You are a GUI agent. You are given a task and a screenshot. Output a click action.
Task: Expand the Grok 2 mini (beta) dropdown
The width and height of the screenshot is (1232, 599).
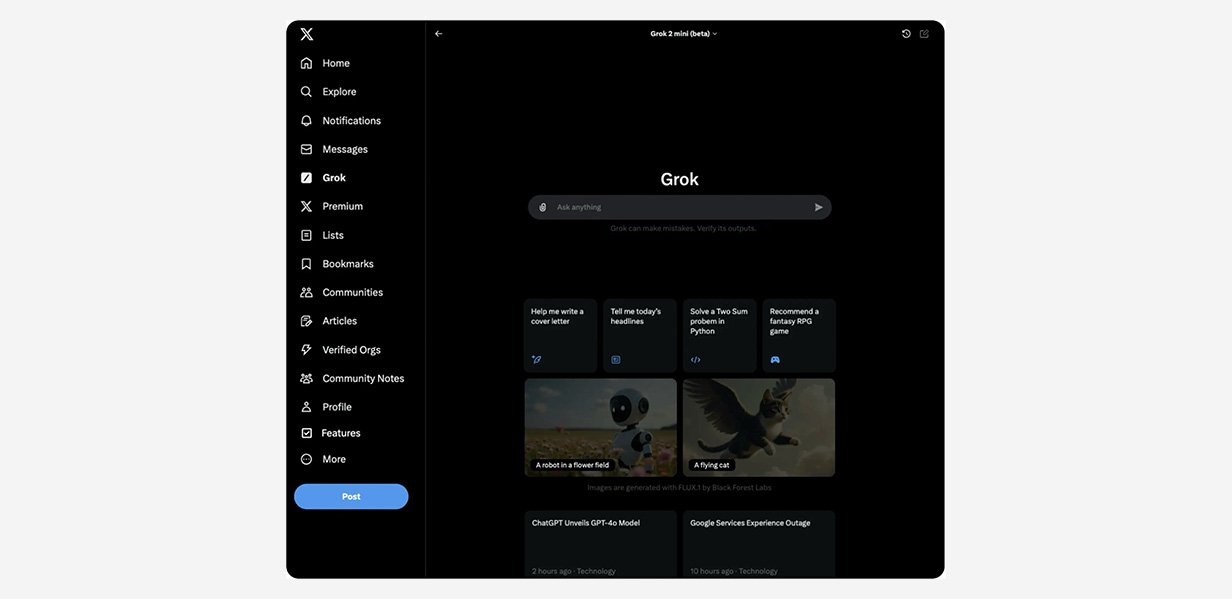tap(684, 34)
